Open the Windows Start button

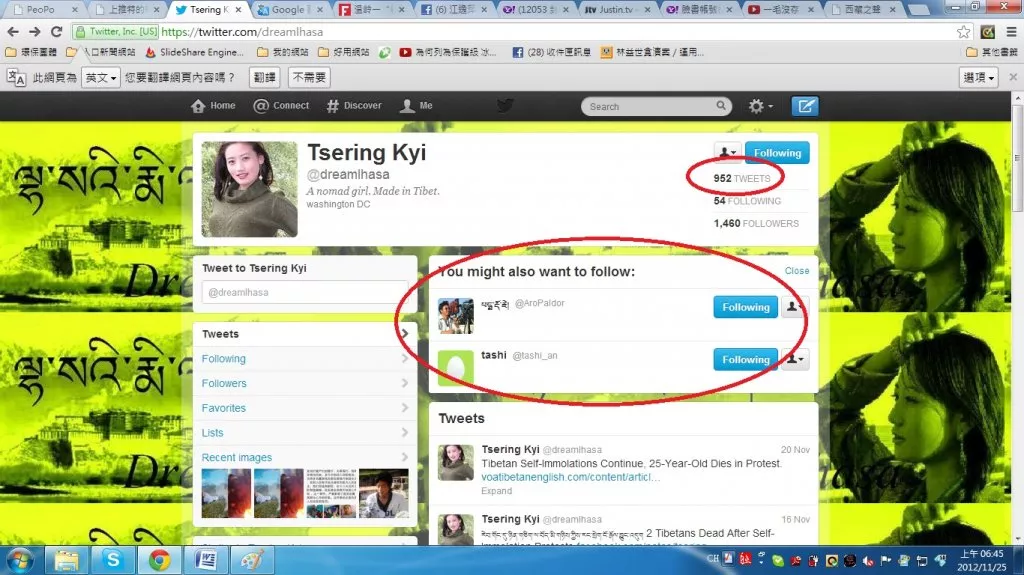click(20, 561)
